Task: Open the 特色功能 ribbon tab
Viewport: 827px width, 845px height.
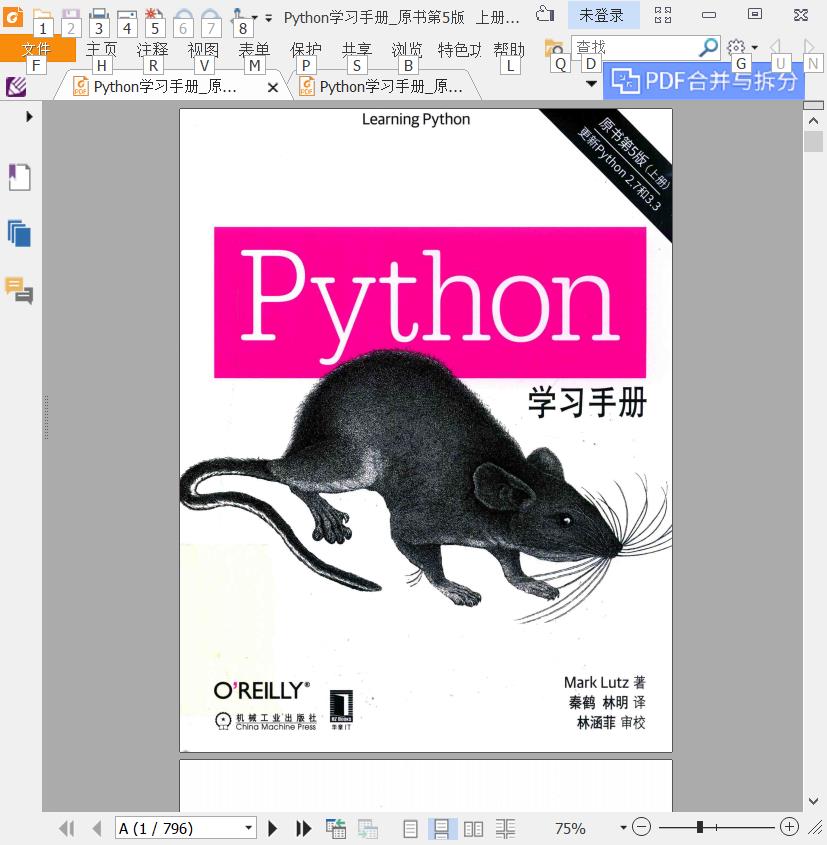Action: pos(459,49)
